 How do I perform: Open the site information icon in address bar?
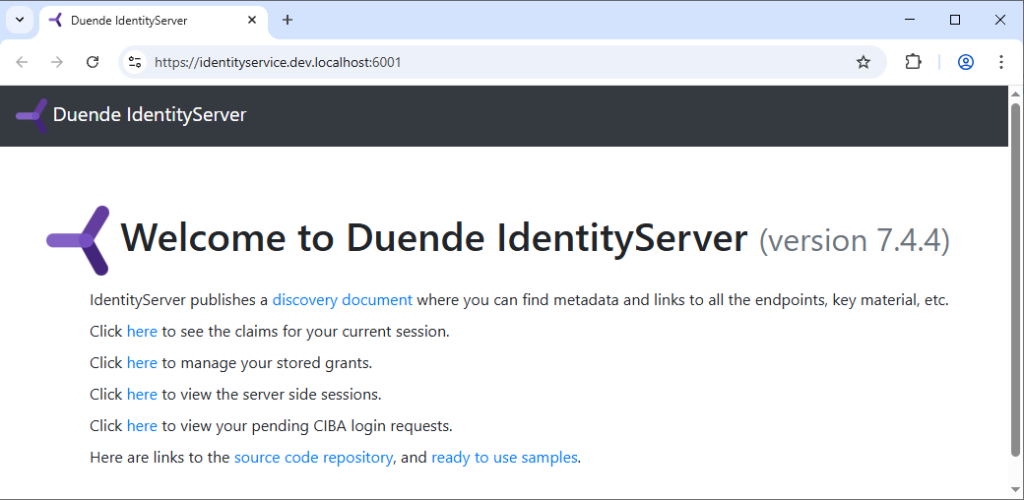136,62
